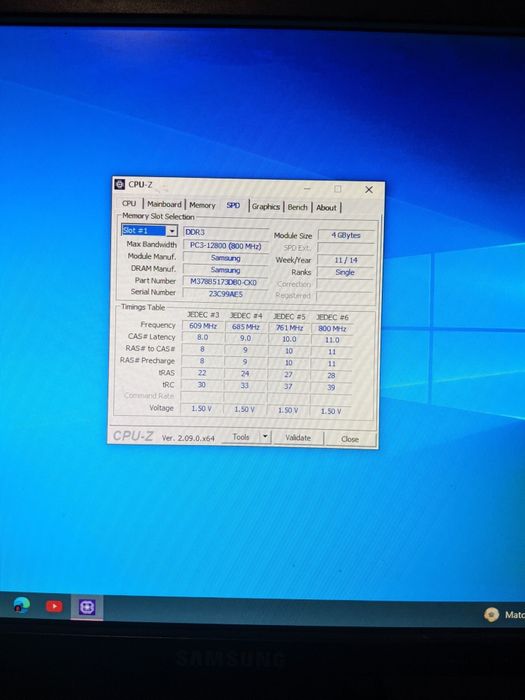Click the JEDEC #6 voltage 1.50 V cell
The height and width of the screenshot is (700, 525).
point(331,411)
